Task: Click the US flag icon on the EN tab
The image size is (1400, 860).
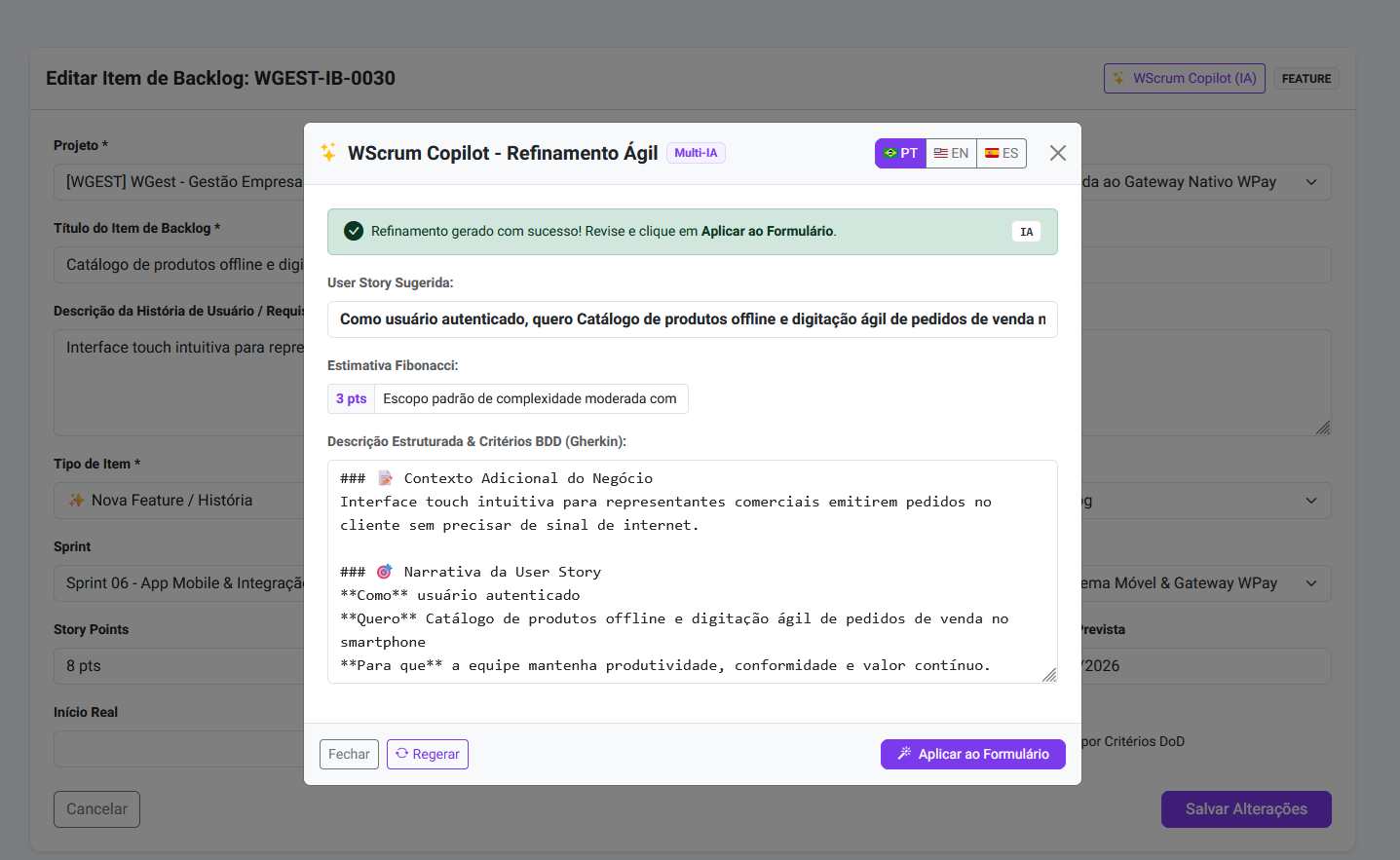Action: [x=941, y=153]
